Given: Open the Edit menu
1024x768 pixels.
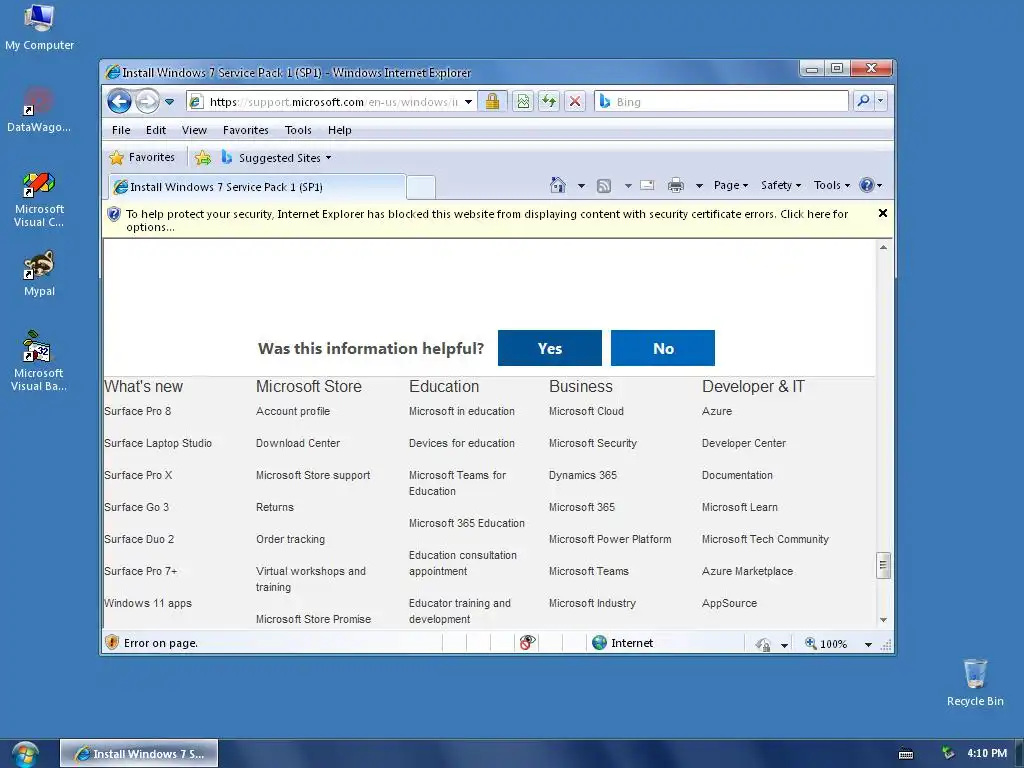Looking at the screenshot, I should coord(155,130).
